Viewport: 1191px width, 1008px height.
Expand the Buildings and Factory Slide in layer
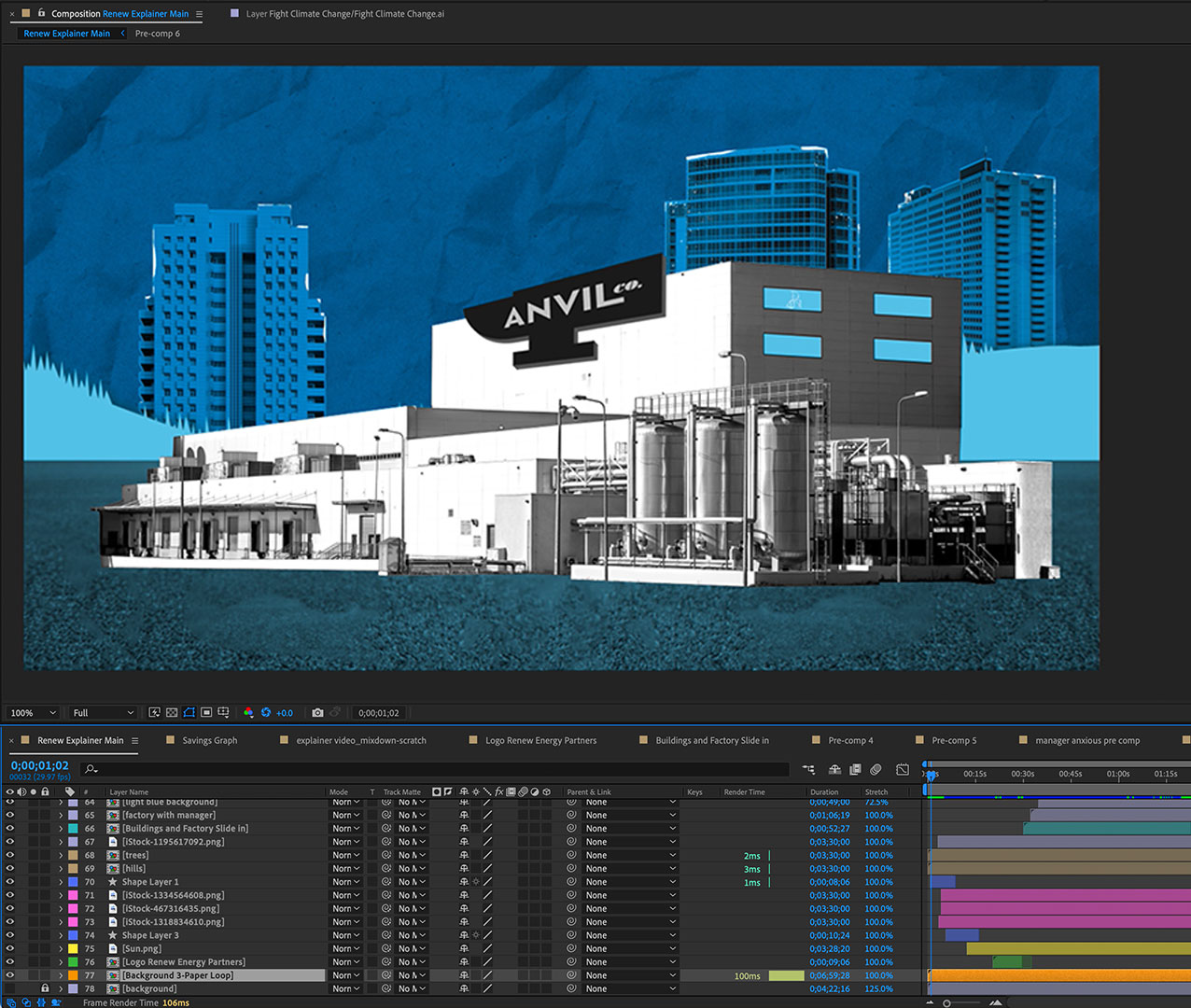pos(62,829)
